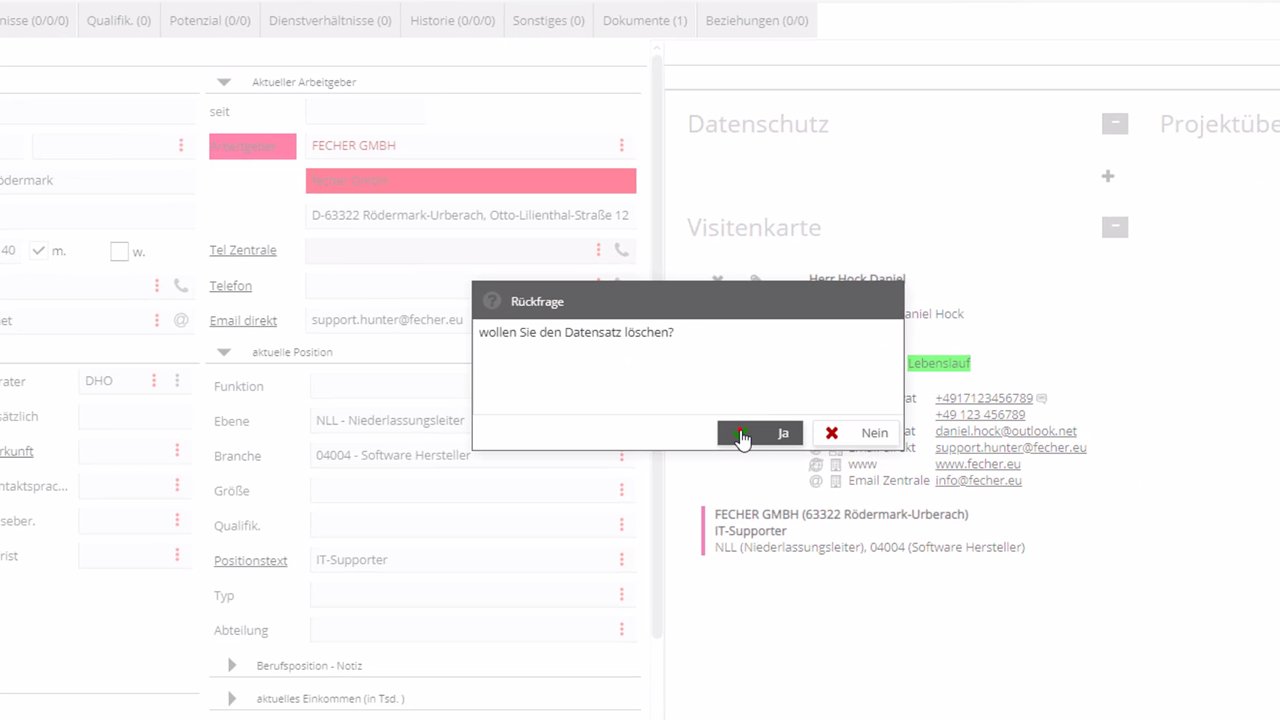Collapse the Visitenkarte panel with minus button
This screenshot has height=720, width=1280.
(x=1115, y=227)
